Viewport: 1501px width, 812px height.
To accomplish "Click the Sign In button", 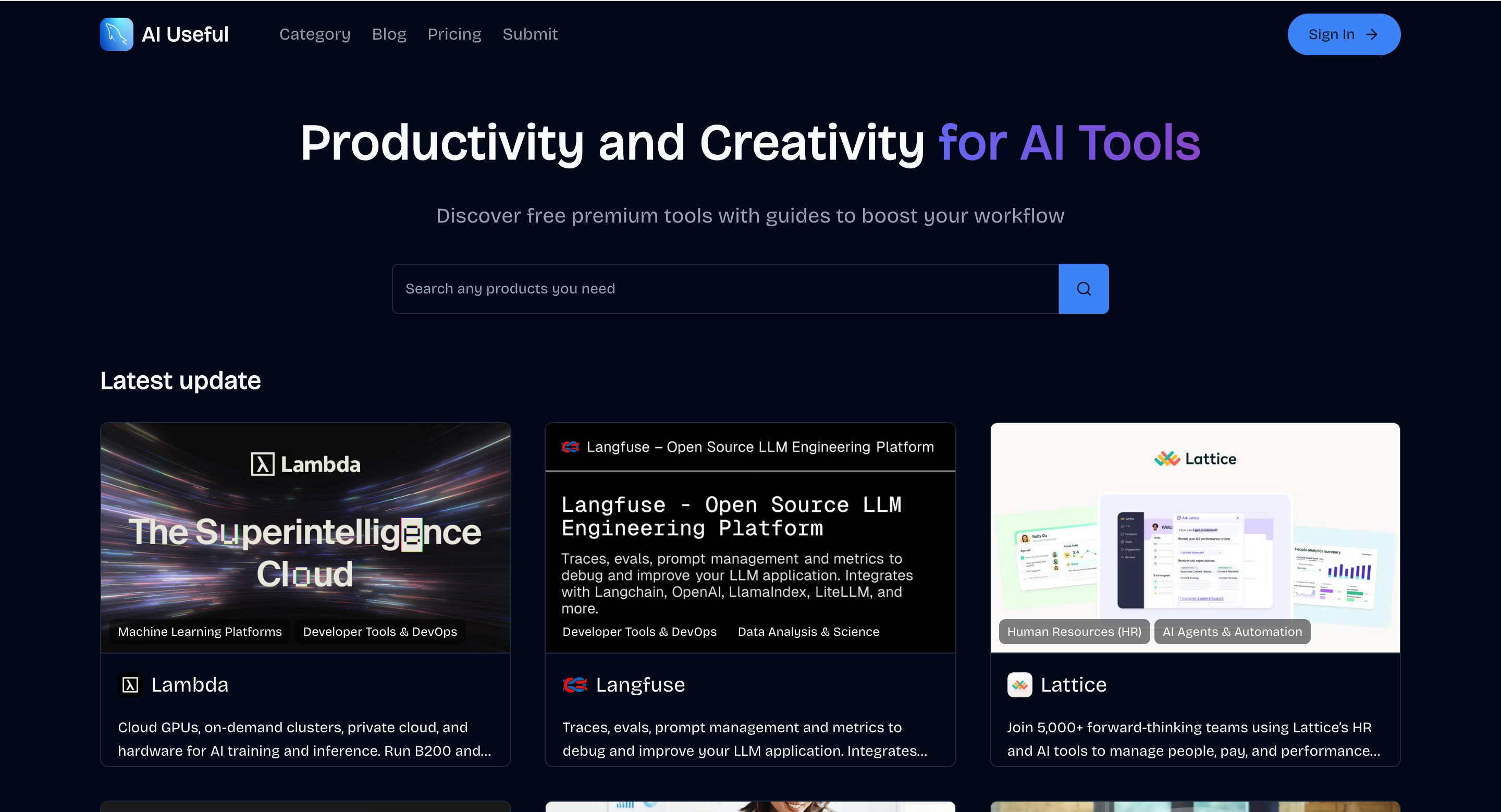I will [x=1344, y=34].
